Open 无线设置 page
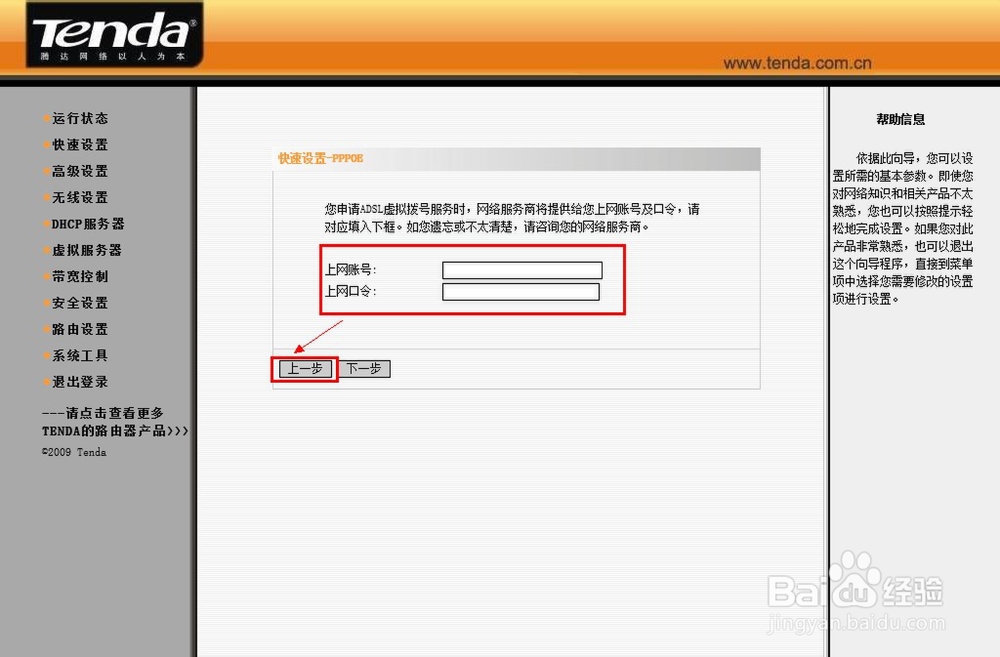This screenshot has height=657, width=1000. (80, 198)
